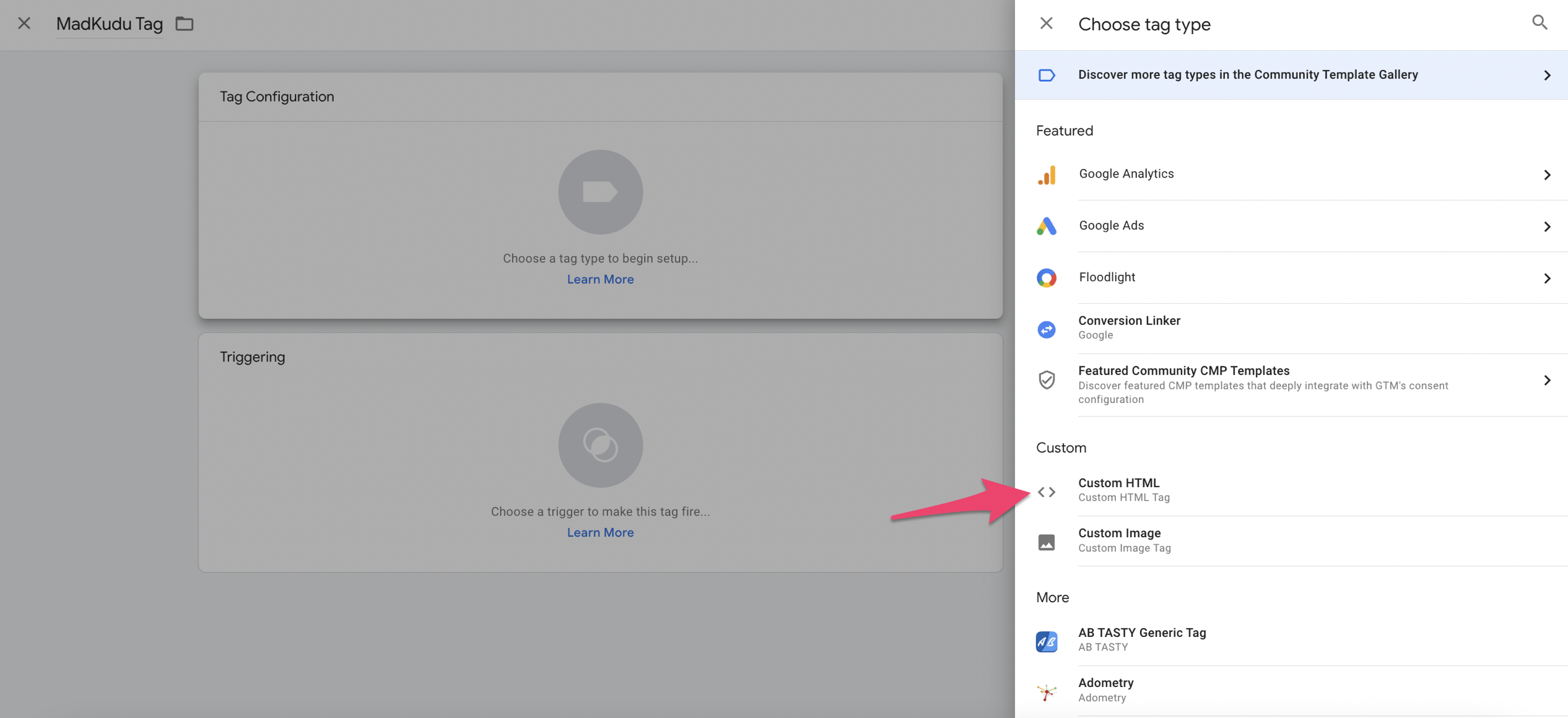Image resolution: width=1568 pixels, height=718 pixels.
Task: Click Discover more tag types banner text
Action: point(1248,75)
